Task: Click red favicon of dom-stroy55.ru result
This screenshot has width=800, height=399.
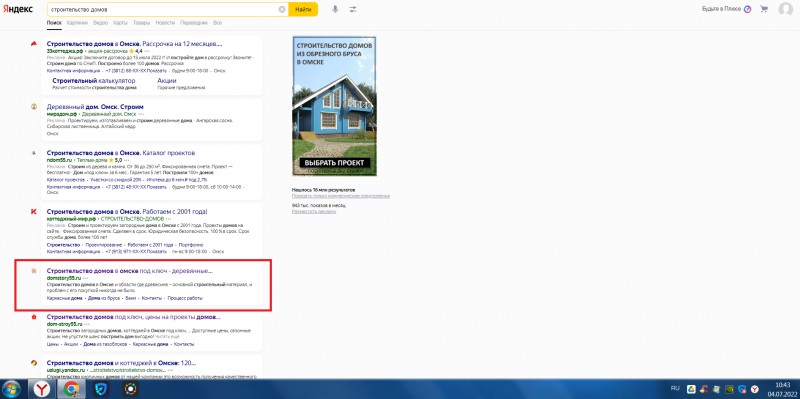Action: (x=34, y=317)
